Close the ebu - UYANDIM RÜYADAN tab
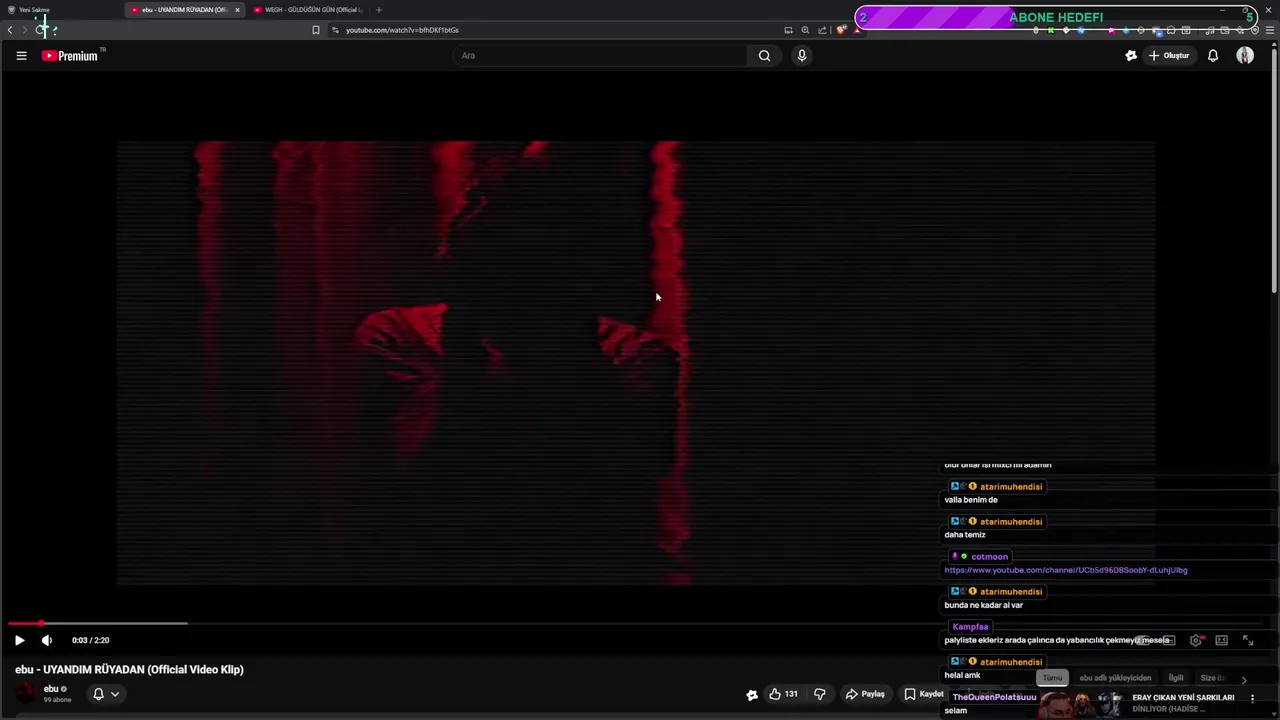 (x=237, y=10)
